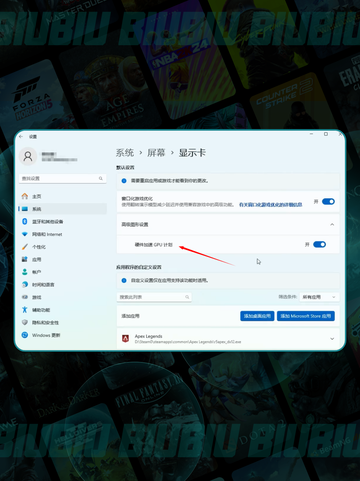Open 游戏 (Gaming) settings
Image resolution: width=360 pixels, height=481 pixels.
pos(62,297)
